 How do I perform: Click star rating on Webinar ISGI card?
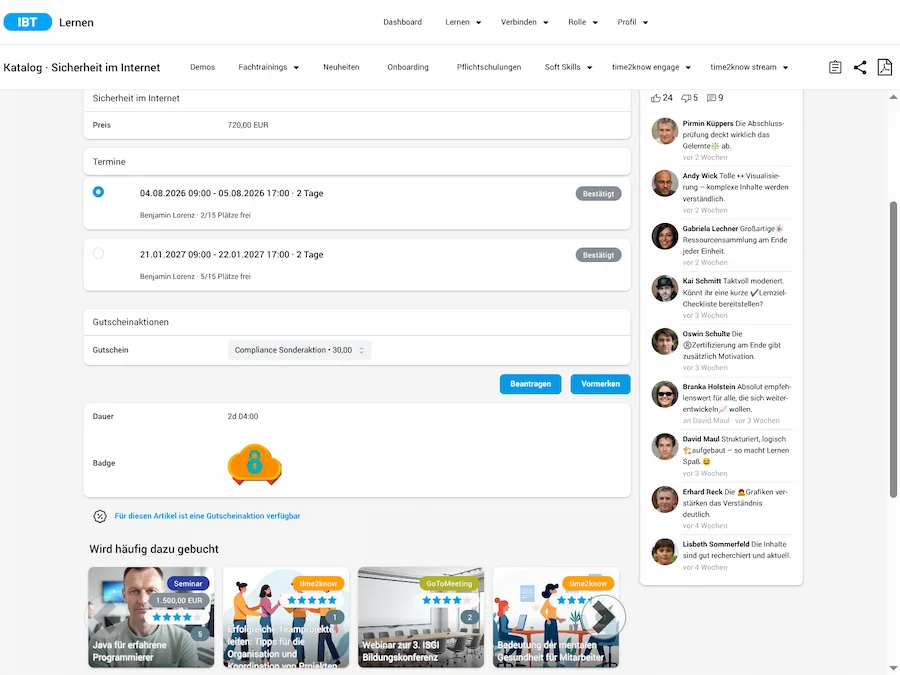coord(447,600)
